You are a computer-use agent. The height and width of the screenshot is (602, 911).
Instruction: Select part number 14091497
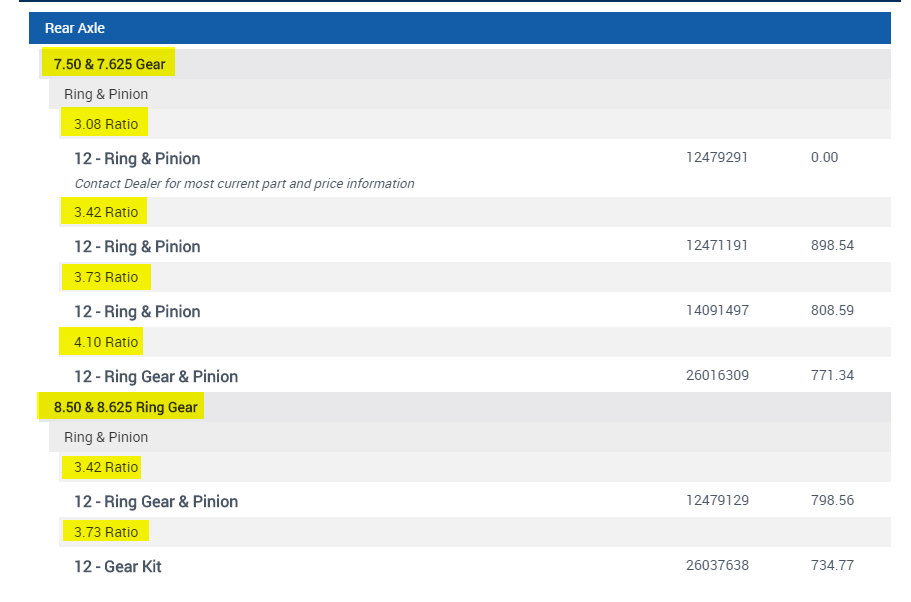[717, 310]
